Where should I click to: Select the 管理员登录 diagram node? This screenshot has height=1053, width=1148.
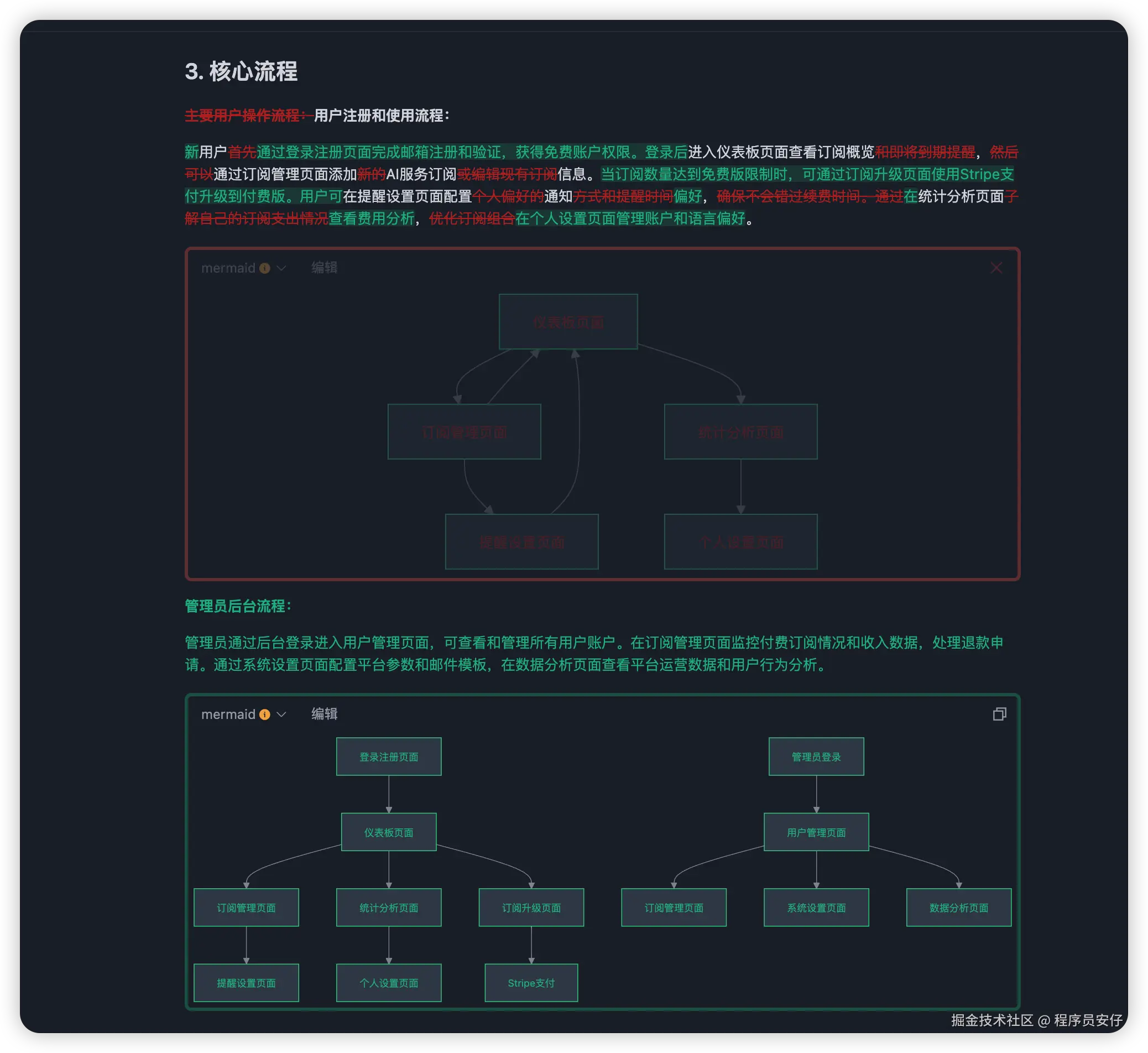(816, 756)
